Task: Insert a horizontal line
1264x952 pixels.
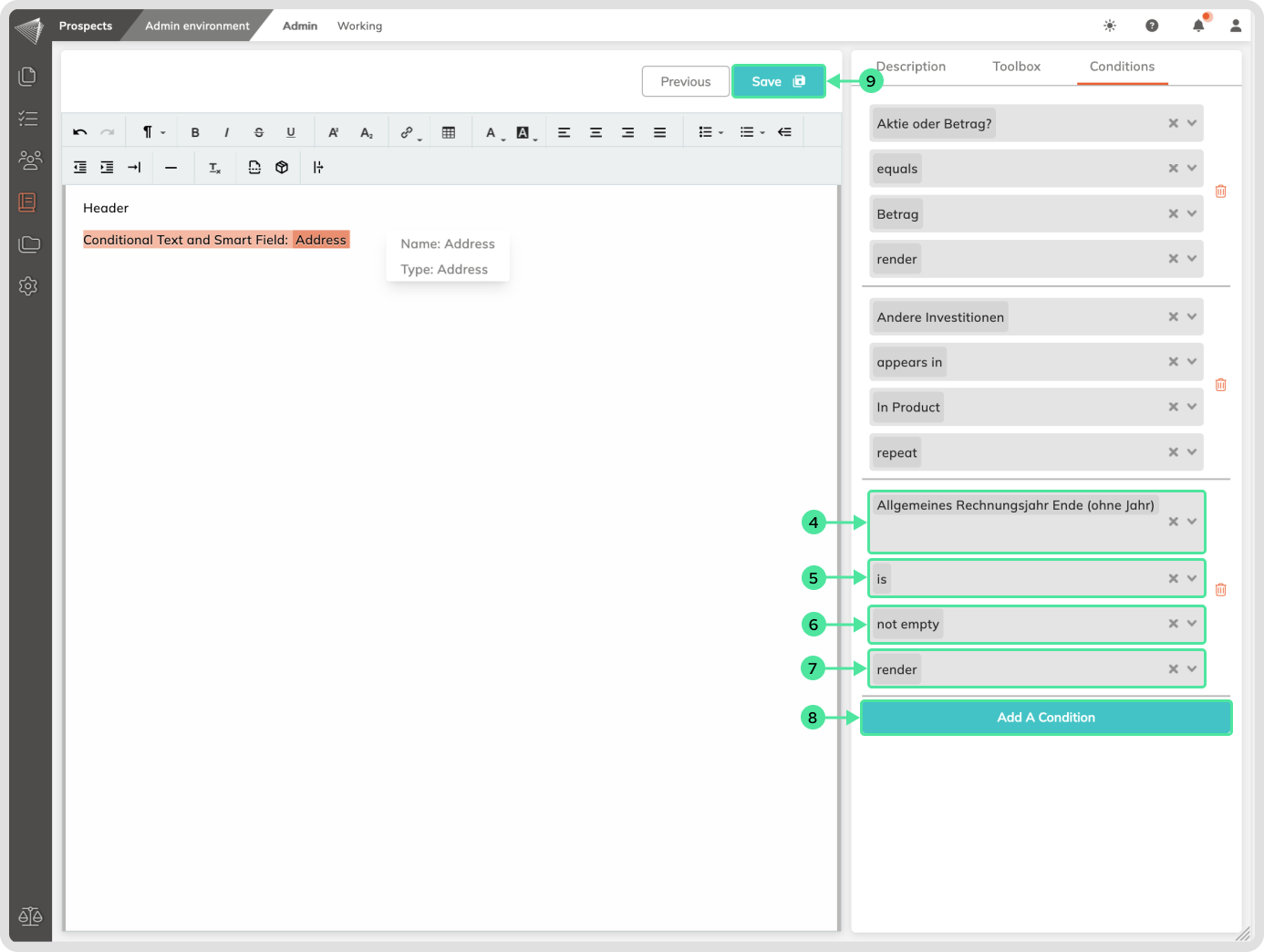Action: point(171,168)
